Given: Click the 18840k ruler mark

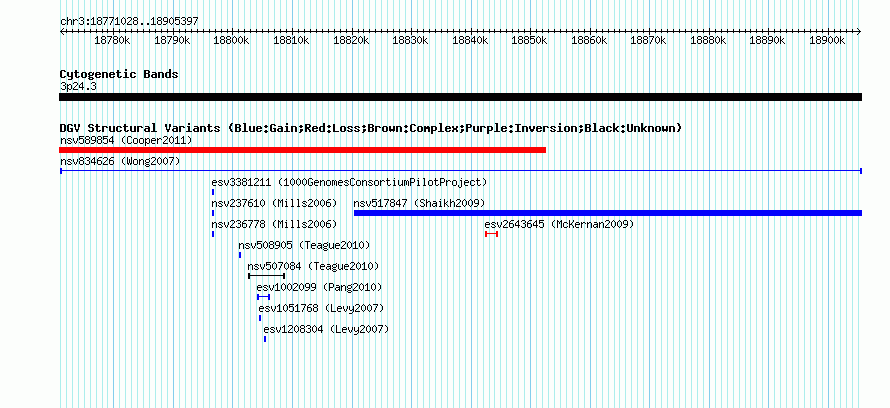Looking at the screenshot, I should [469, 41].
